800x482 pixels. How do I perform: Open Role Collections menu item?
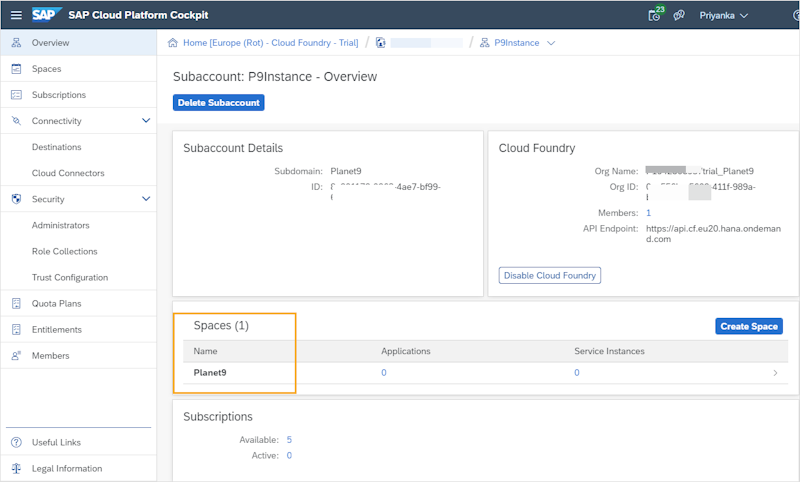point(64,251)
